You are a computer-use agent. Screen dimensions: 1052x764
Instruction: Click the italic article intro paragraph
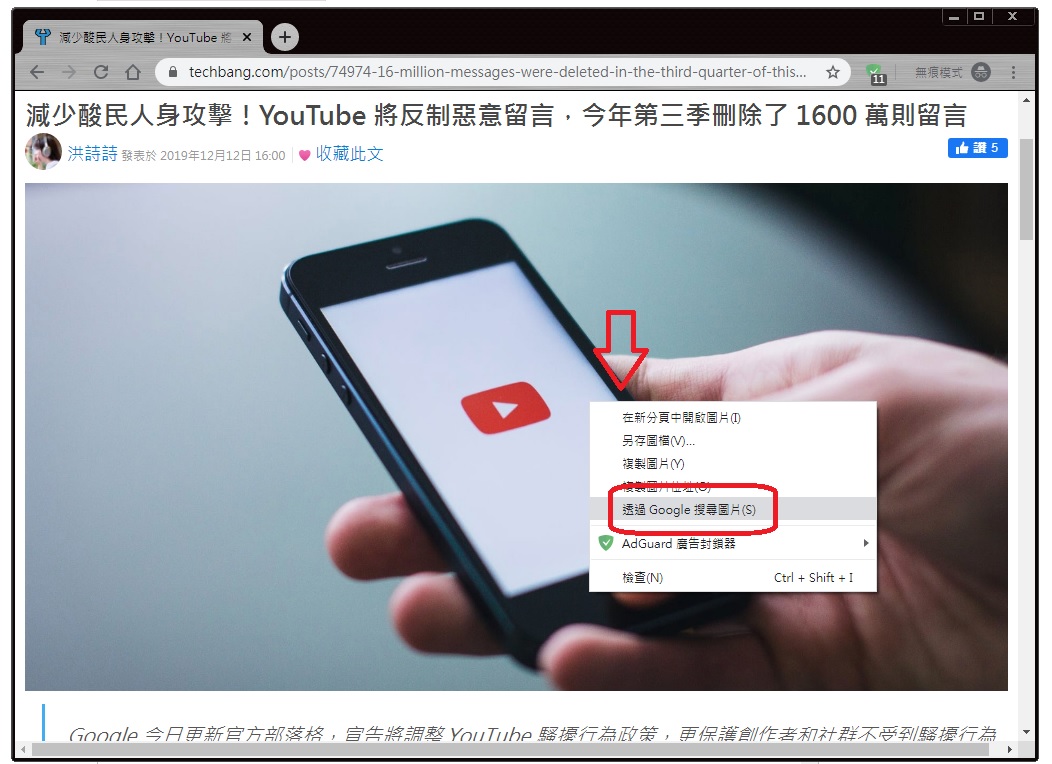coord(532,734)
